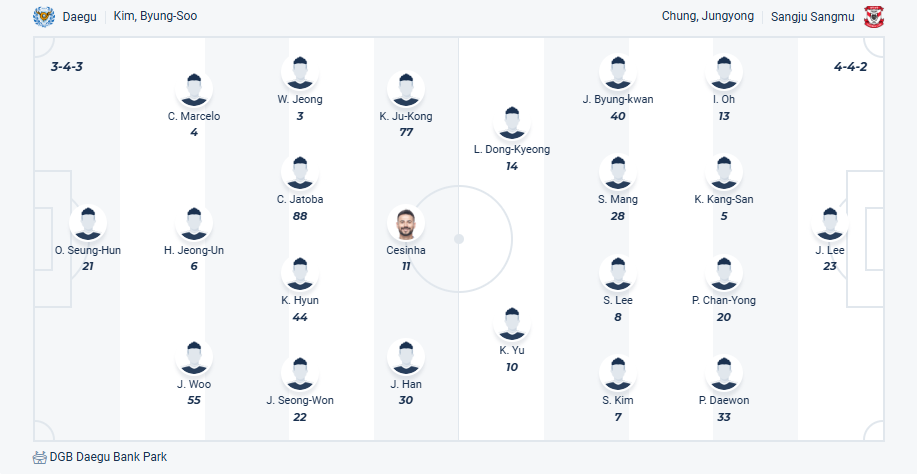Click the C. Jatoba name label
This screenshot has height=474, width=917.
click(x=300, y=199)
